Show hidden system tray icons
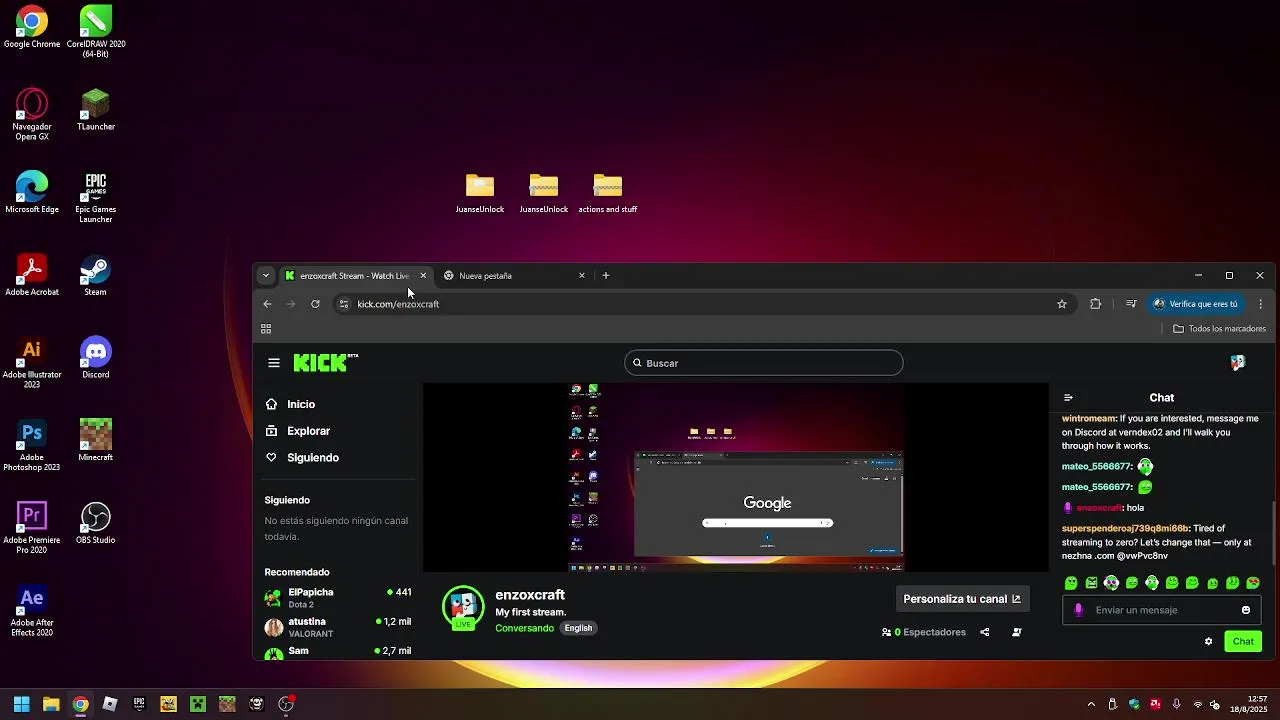 pyautogui.click(x=1091, y=704)
